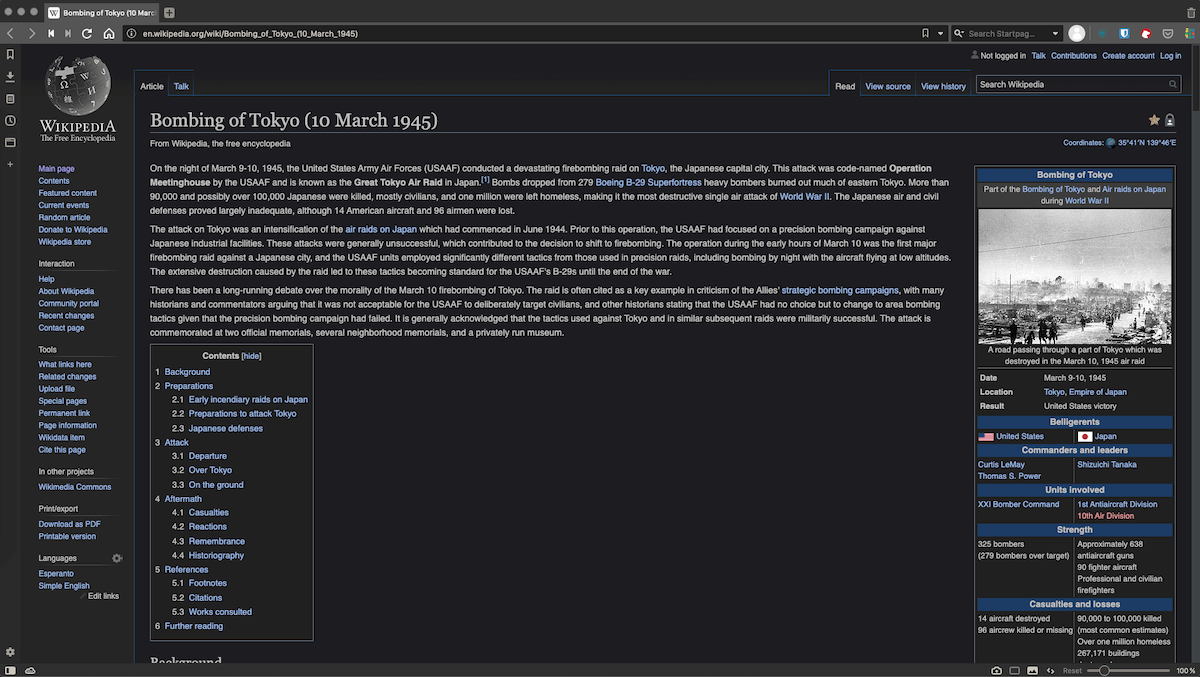Open the Pocket extension icon
This screenshot has height=677, width=1200.
coord(1167,33)
